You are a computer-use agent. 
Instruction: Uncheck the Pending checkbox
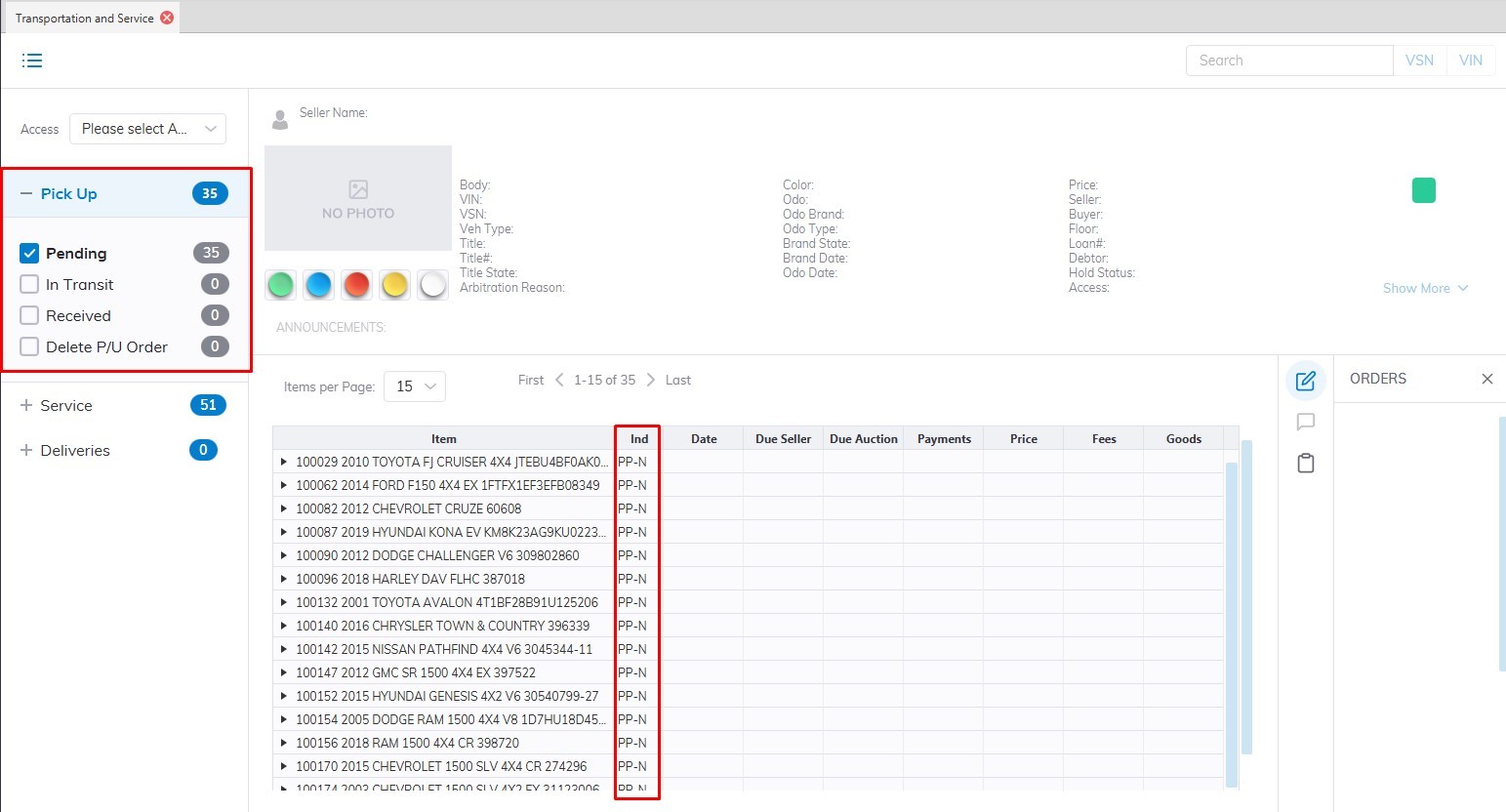pos(29,253)
